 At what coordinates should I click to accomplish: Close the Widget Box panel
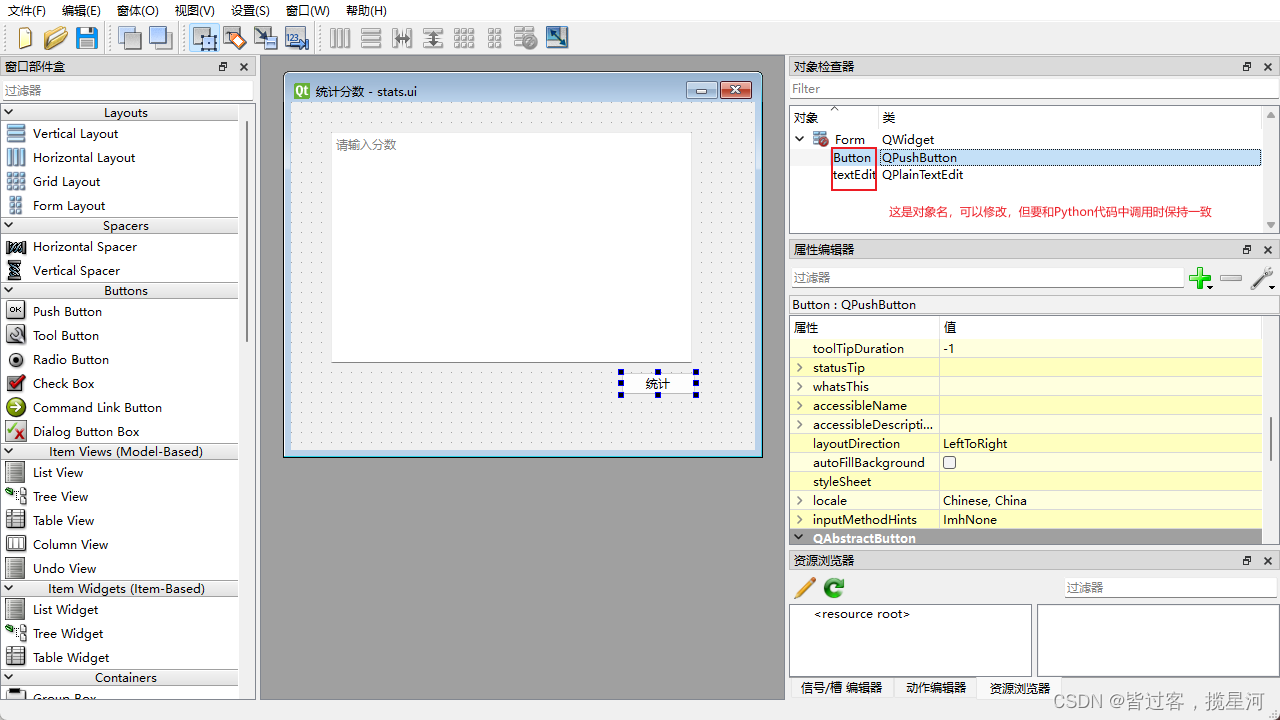(244, 67)
